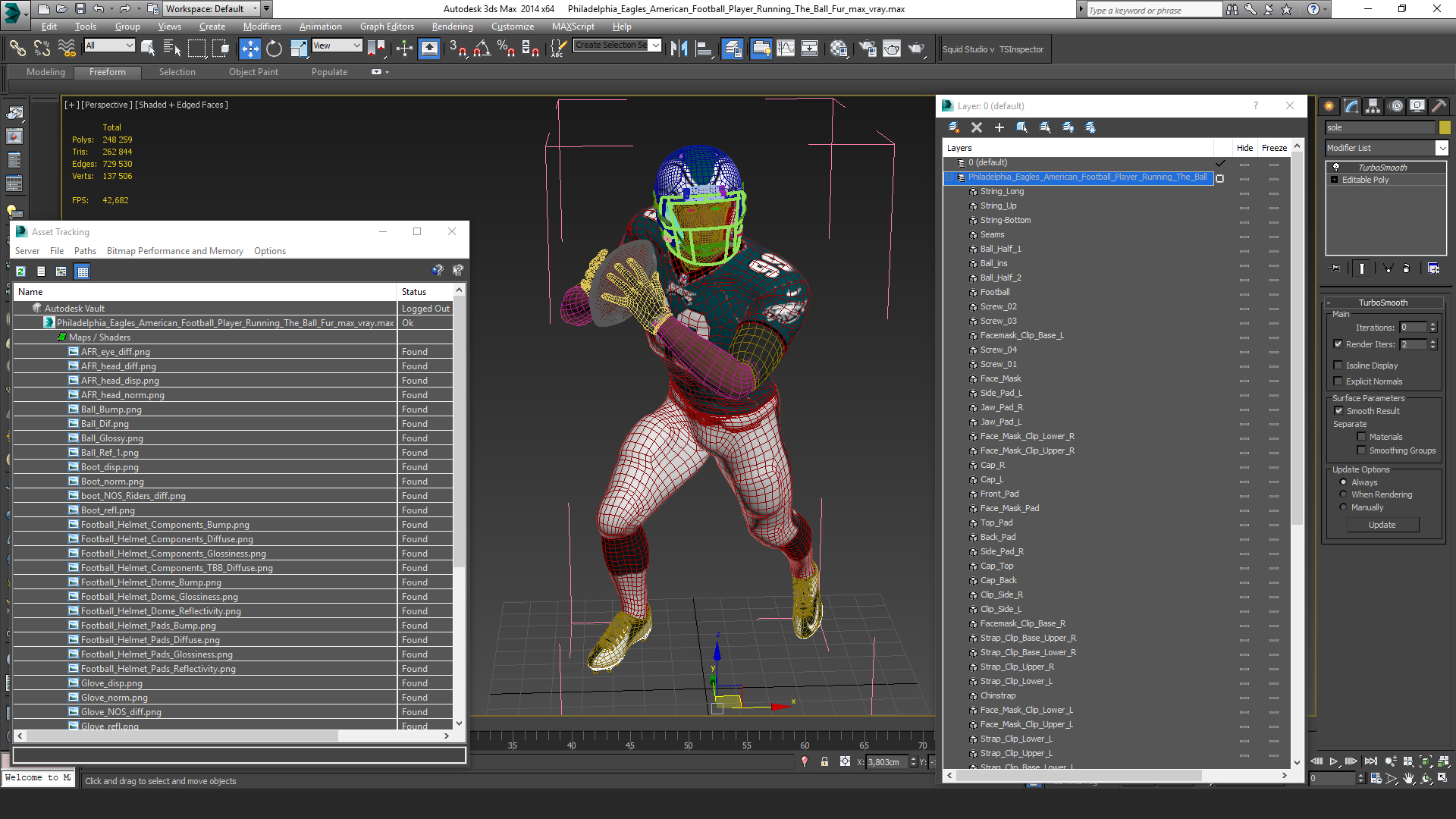1456x819 pixels.
Task: Click Delete layer X icon in Layer dialog
Action: coord(977,127)
